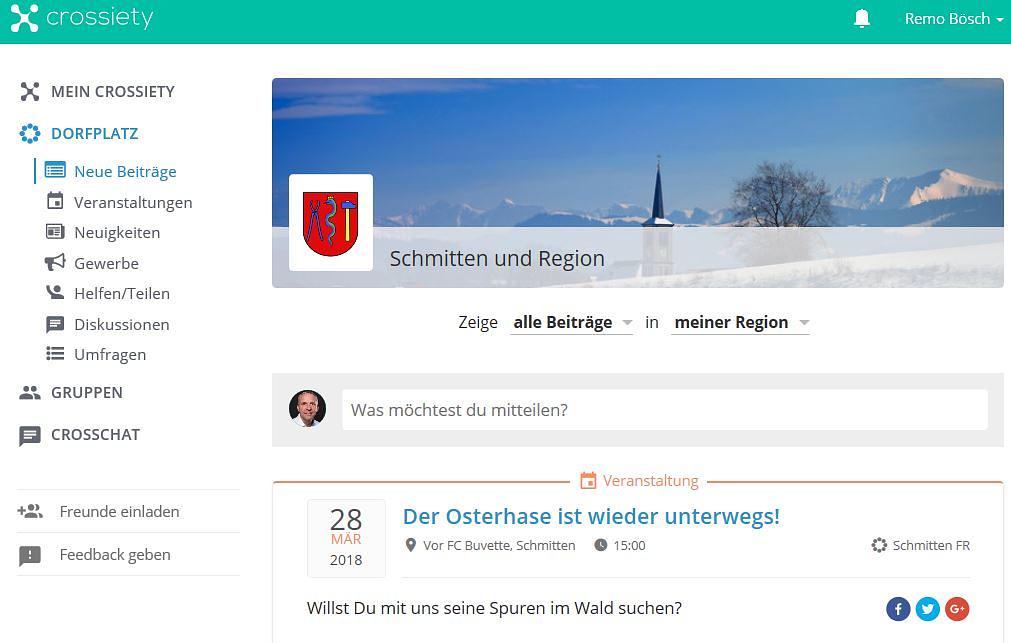Click the Umfragen list icon
This screenshot has height=643, width=1011.
pyautogui.click(x=55, y=354)
